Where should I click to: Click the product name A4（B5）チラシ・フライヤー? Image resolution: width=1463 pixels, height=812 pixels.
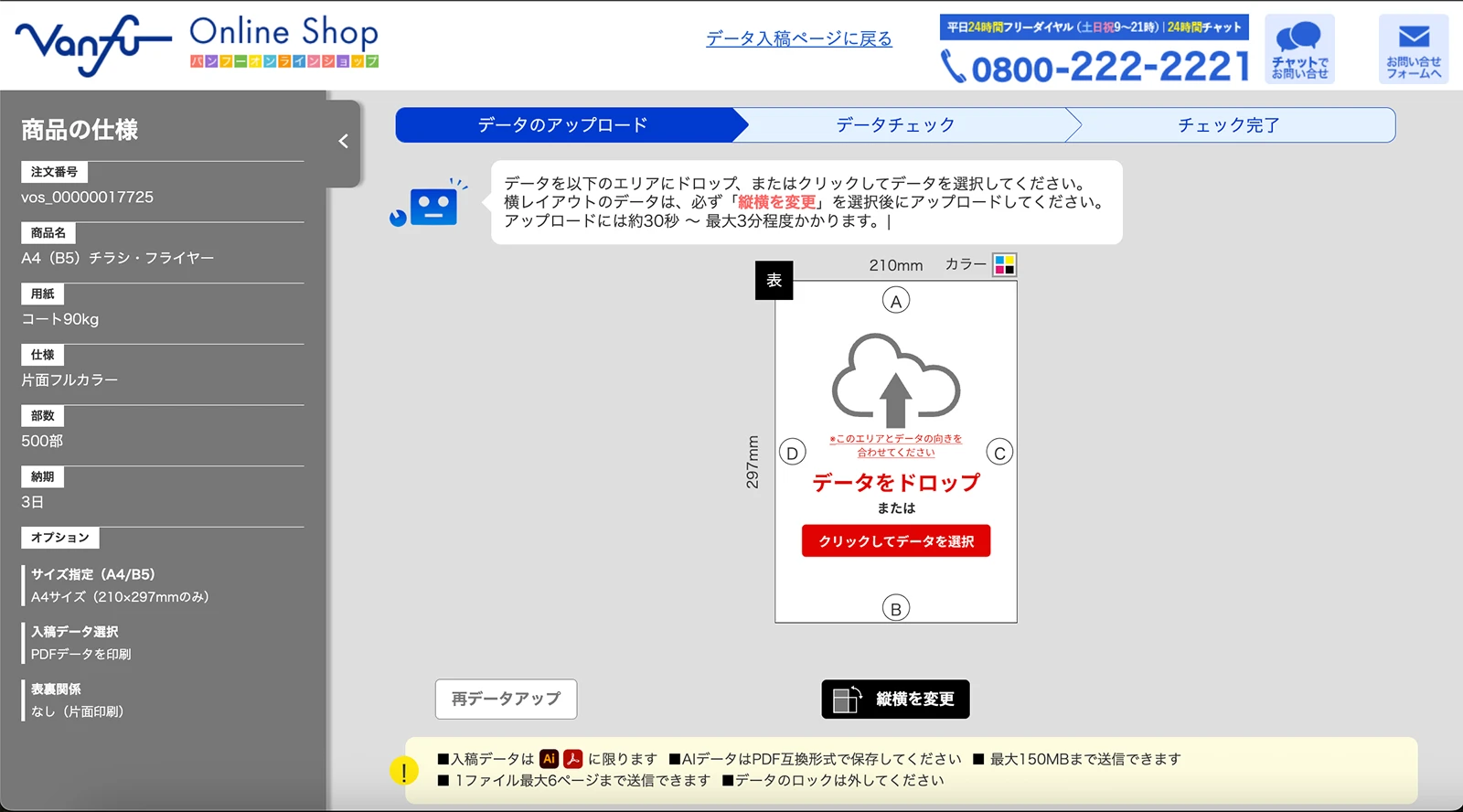click(118, 258)
